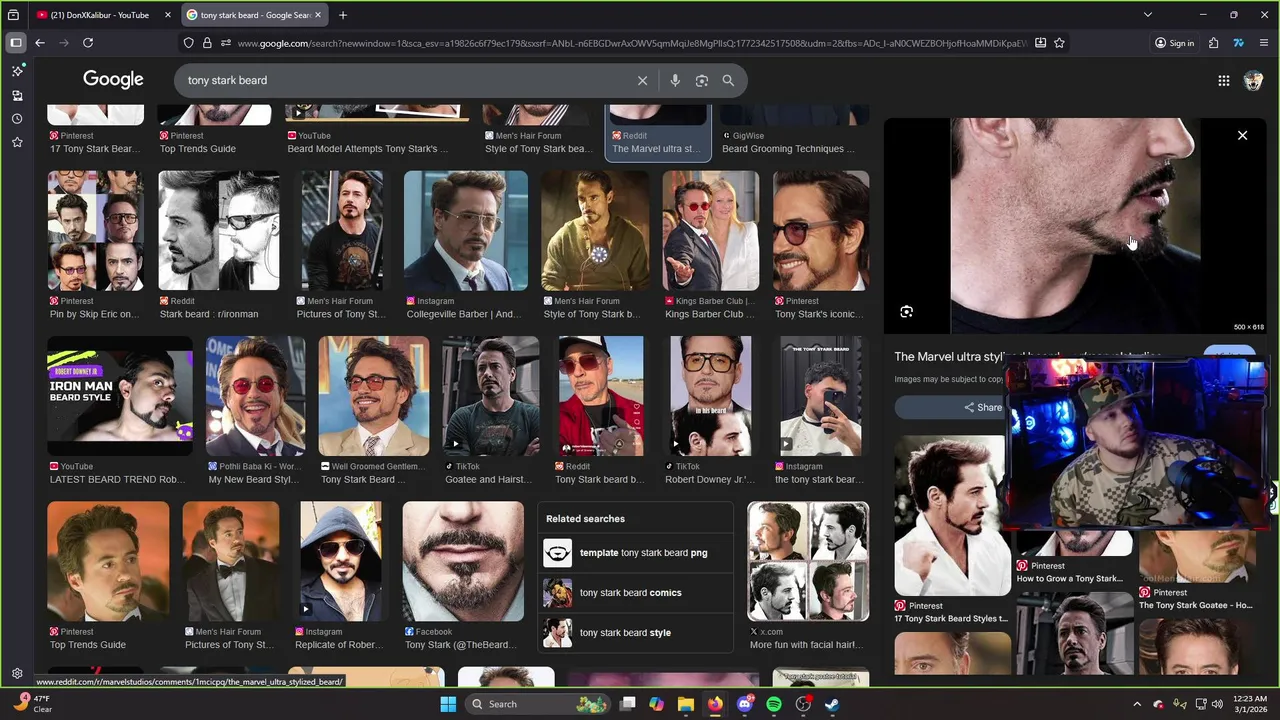Open the 'Tony's Stark's iconic' Pinterest image
This screenshot has height=720, width=1280.
[x=821, y=231]
